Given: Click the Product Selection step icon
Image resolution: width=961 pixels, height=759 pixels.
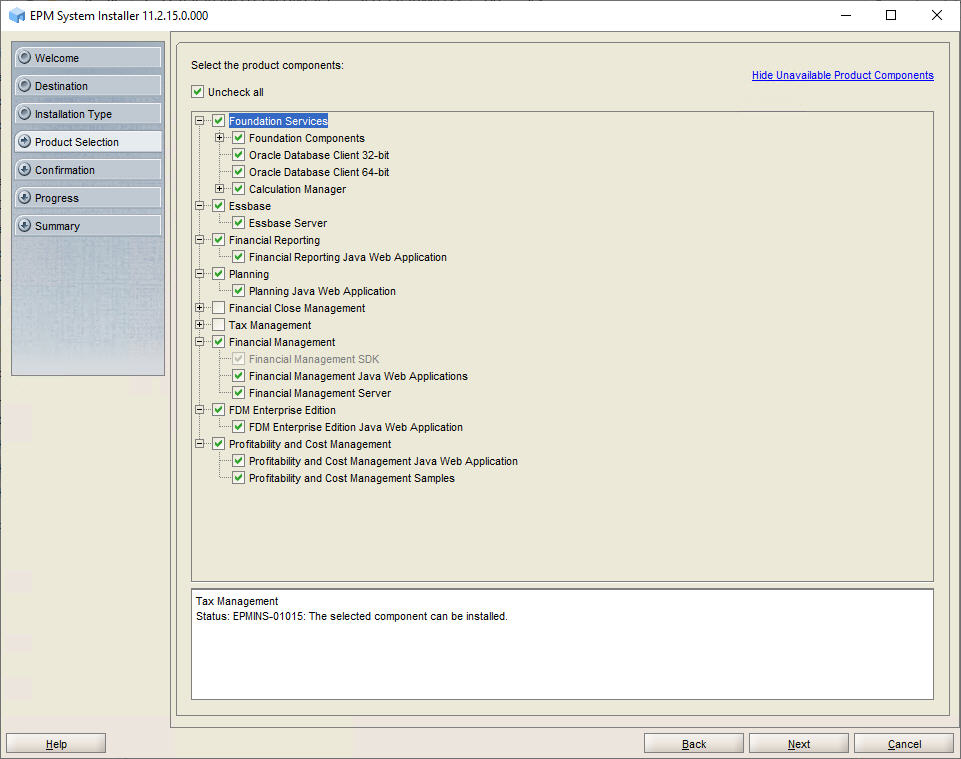Looking at the screenshot, I should coord(25,141).
